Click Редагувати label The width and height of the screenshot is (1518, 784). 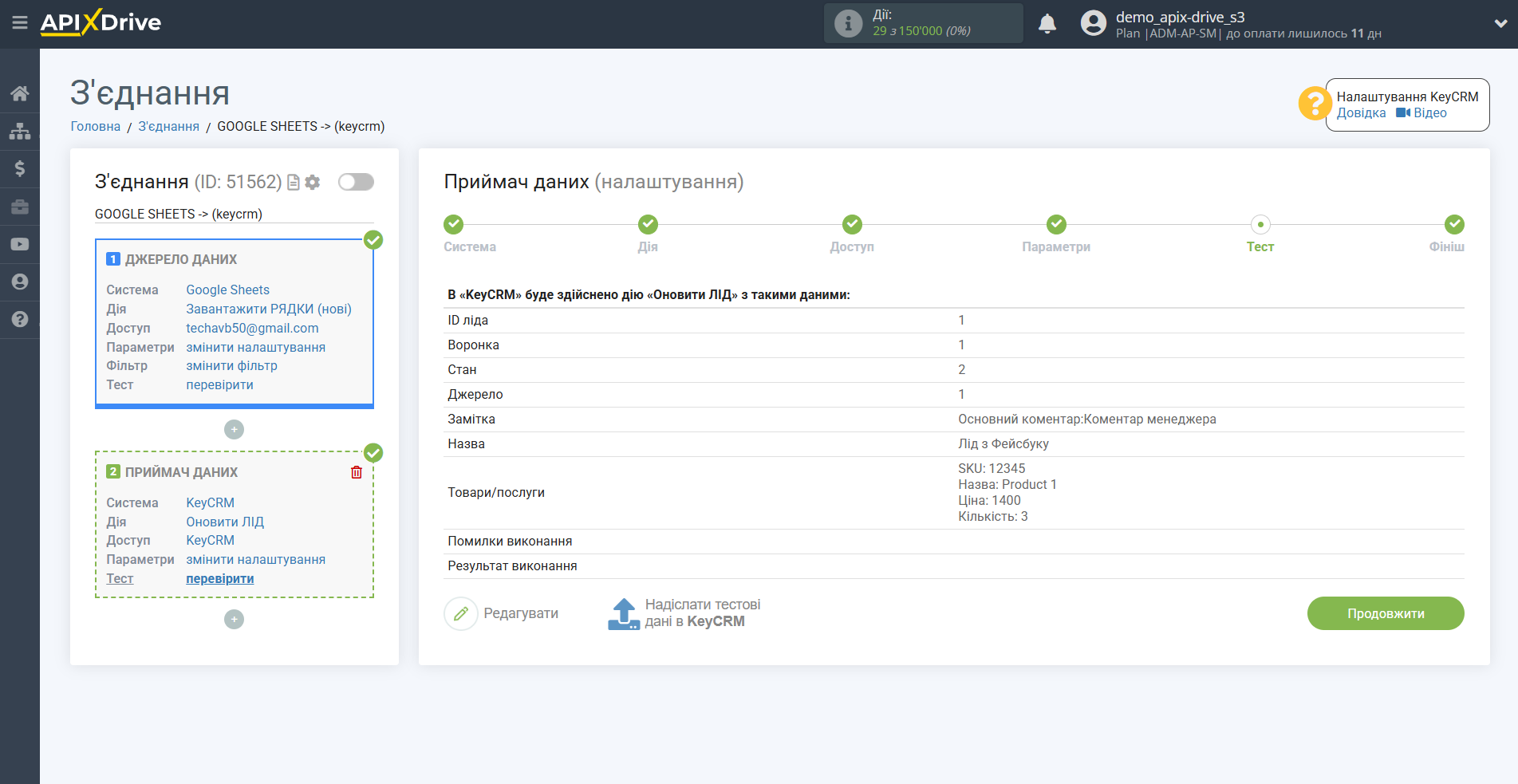click(521, 614)
